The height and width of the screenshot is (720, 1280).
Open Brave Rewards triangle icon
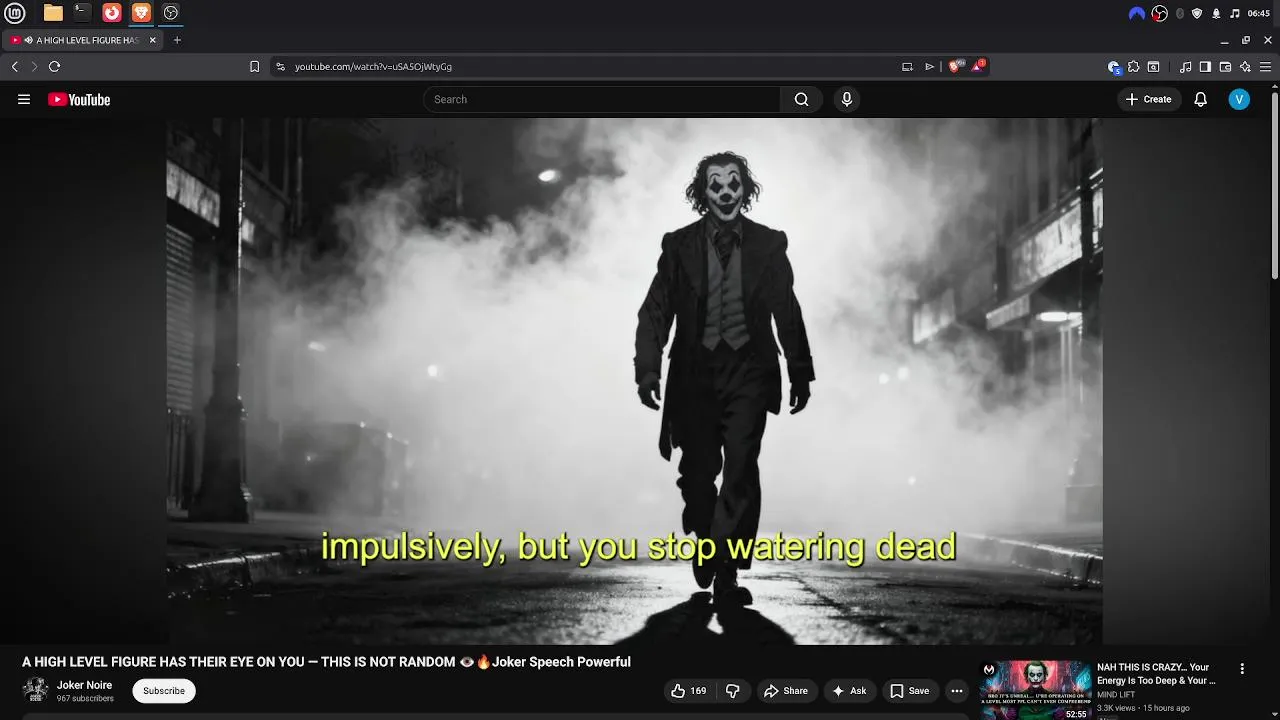[979, 66]
